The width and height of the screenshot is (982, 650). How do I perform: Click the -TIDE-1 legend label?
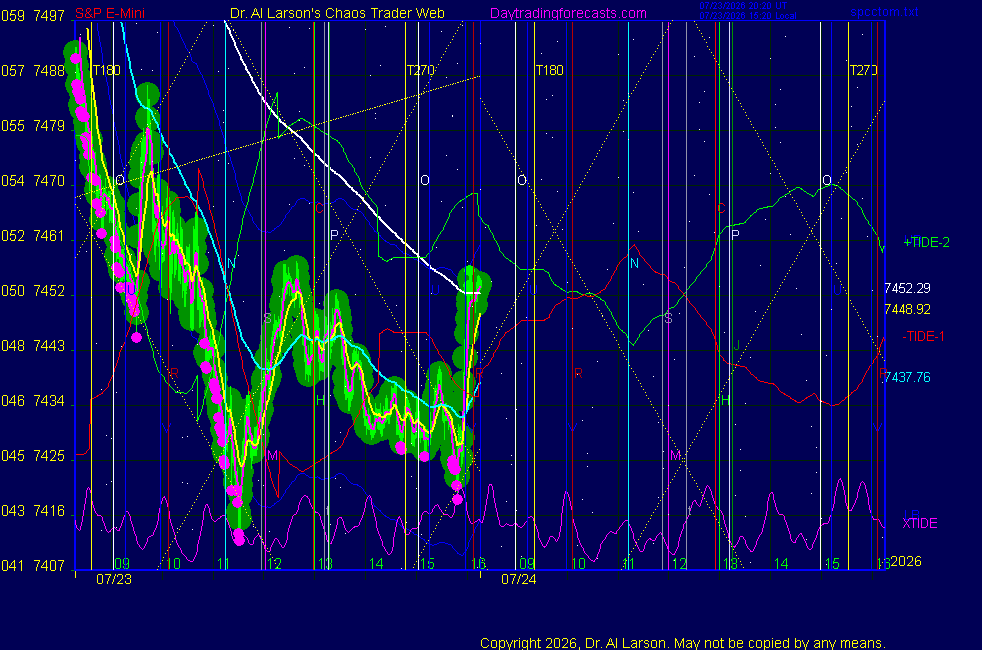[923, 336]
